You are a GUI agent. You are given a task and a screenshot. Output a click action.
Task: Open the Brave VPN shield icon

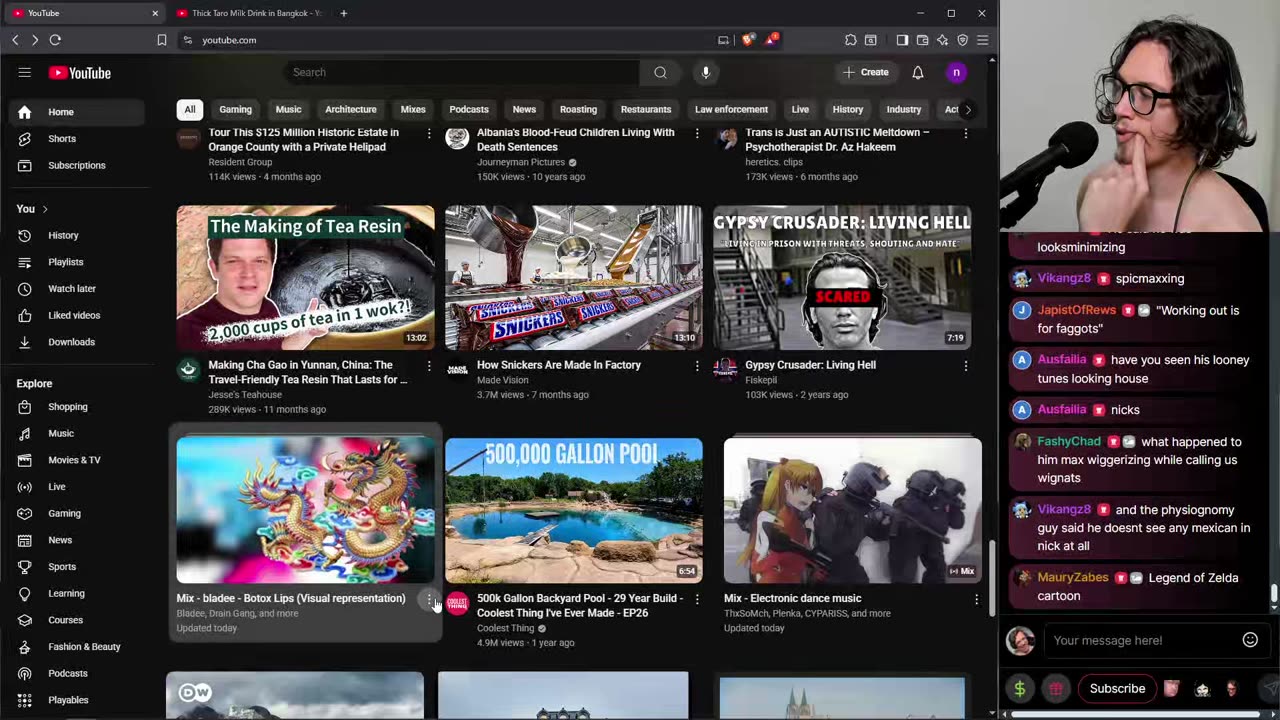(962, 40)
